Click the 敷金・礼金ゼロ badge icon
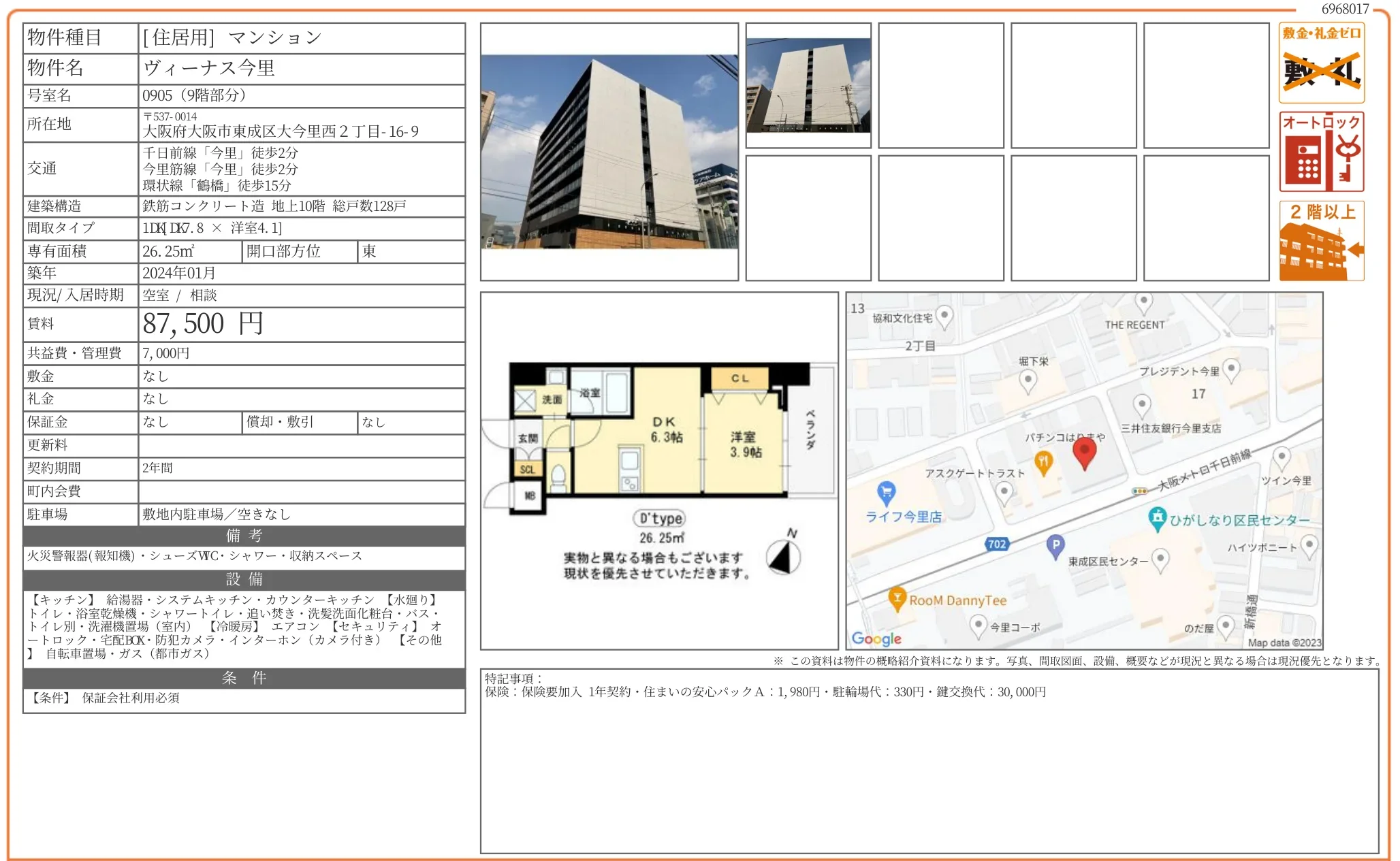The width and height of the screenshot is (1400, 861). click(1321, 63)
